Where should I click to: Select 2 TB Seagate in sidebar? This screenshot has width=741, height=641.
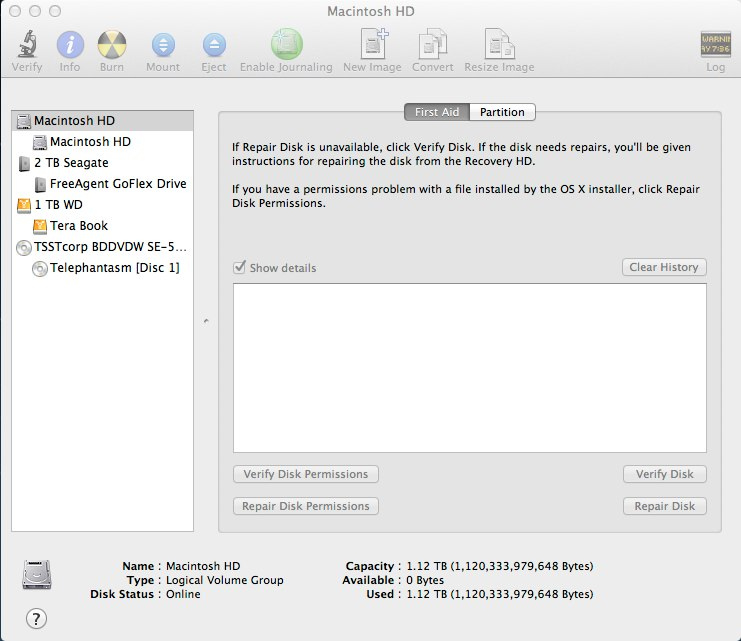tap(103, 163)
